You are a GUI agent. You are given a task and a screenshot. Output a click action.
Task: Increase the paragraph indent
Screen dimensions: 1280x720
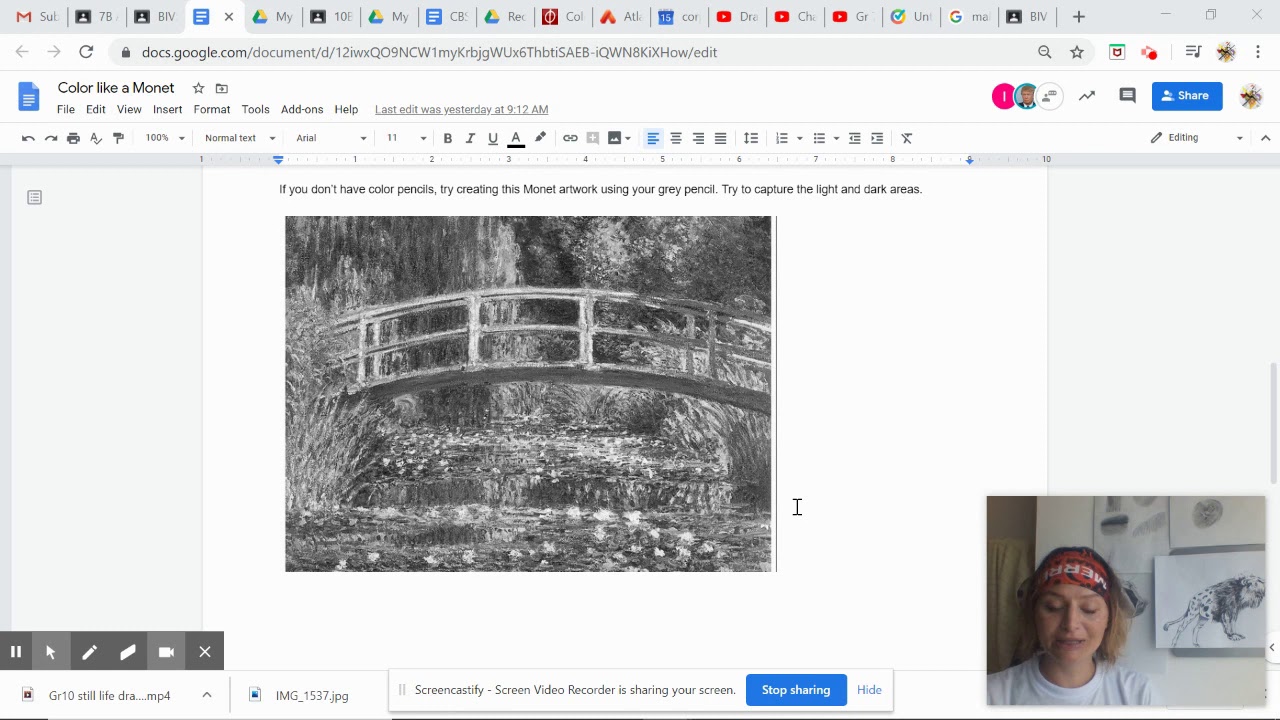[877, 138]
